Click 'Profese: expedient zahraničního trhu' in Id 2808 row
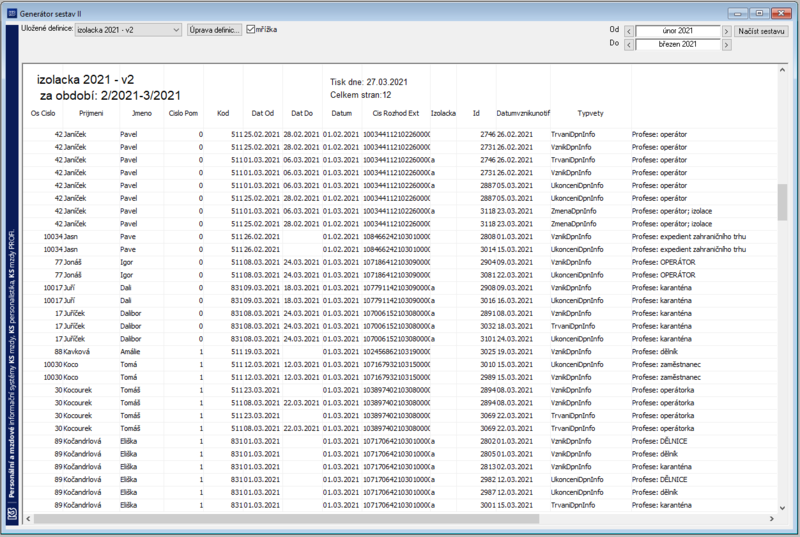 (689, 237)
